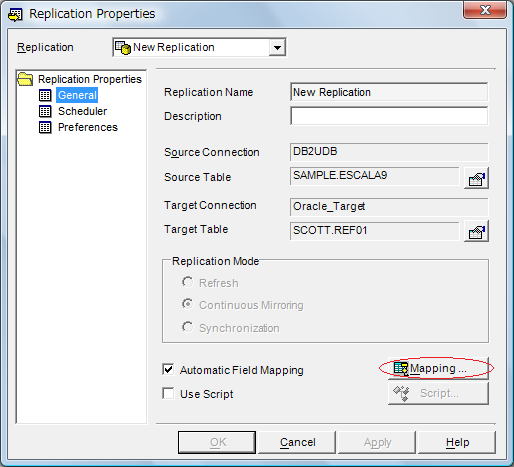Select the Continuous Mirroring radio button
Viewport: 514px width, 467px height.
[188, 304]
